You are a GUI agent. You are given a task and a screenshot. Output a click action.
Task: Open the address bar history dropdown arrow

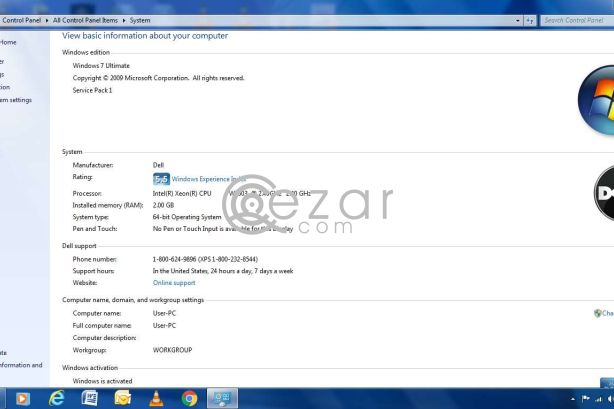518,21
